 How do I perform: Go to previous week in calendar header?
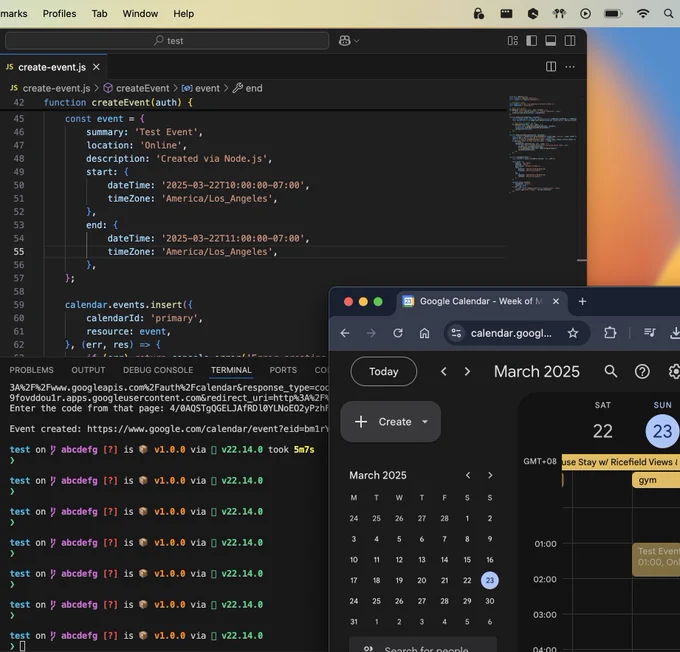[x=444, y=371]
